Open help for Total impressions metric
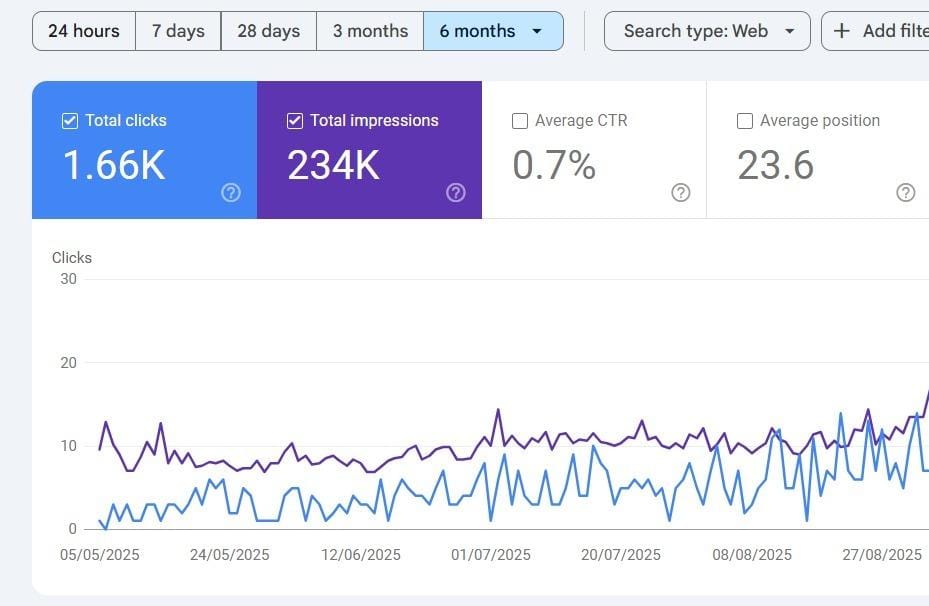 pyautogui.click(x=456, y=193)
